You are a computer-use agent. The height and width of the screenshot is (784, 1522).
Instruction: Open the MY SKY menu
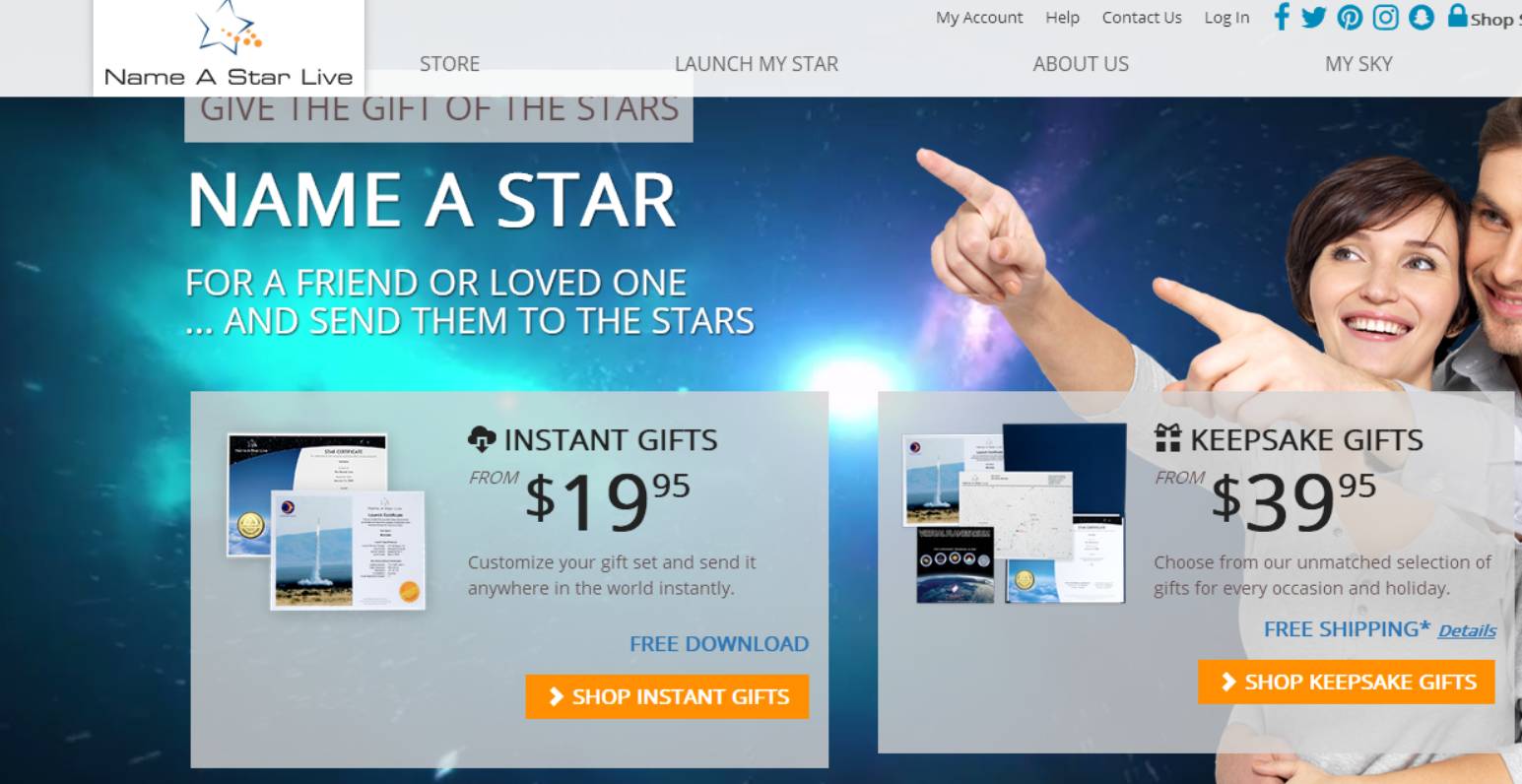click(1358, 64)
